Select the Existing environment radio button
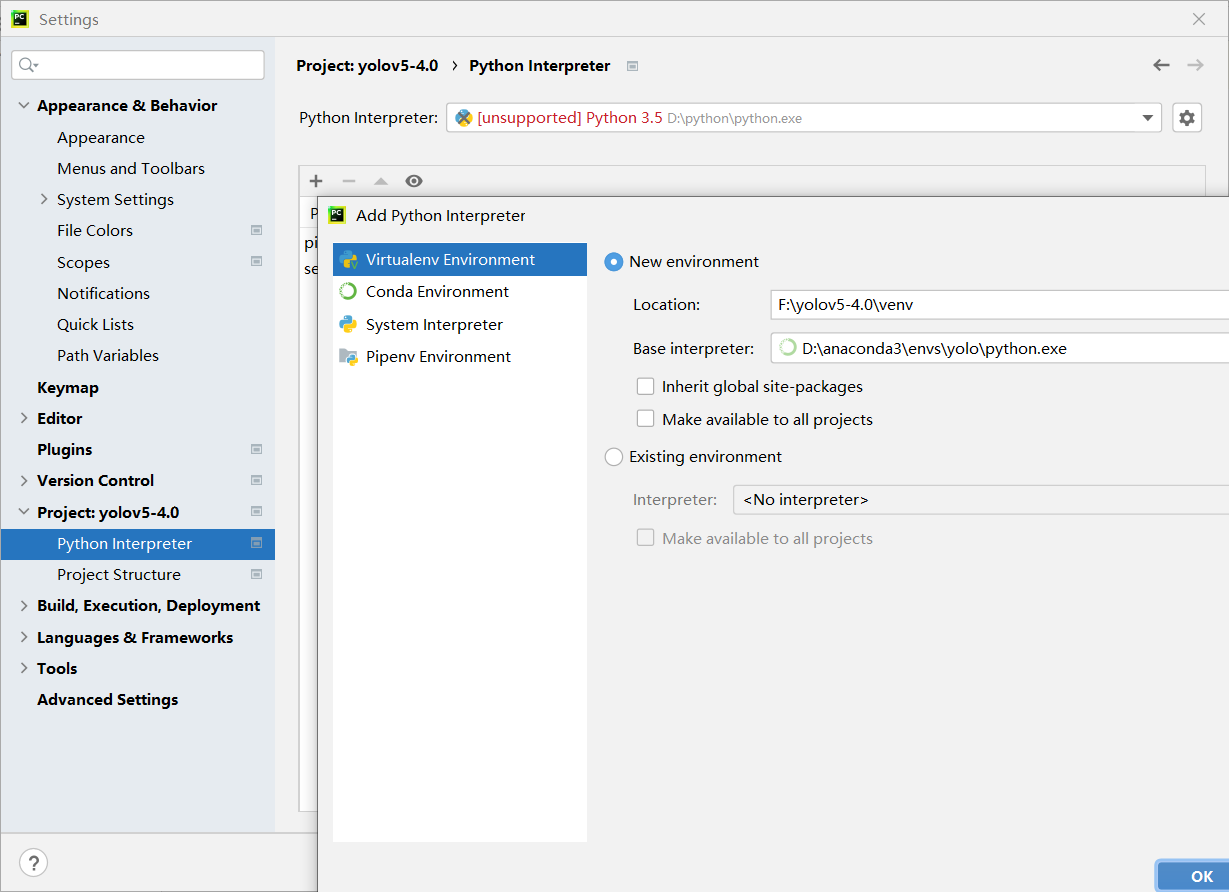The image size is (1229, 892). click(x=614, y=457)
